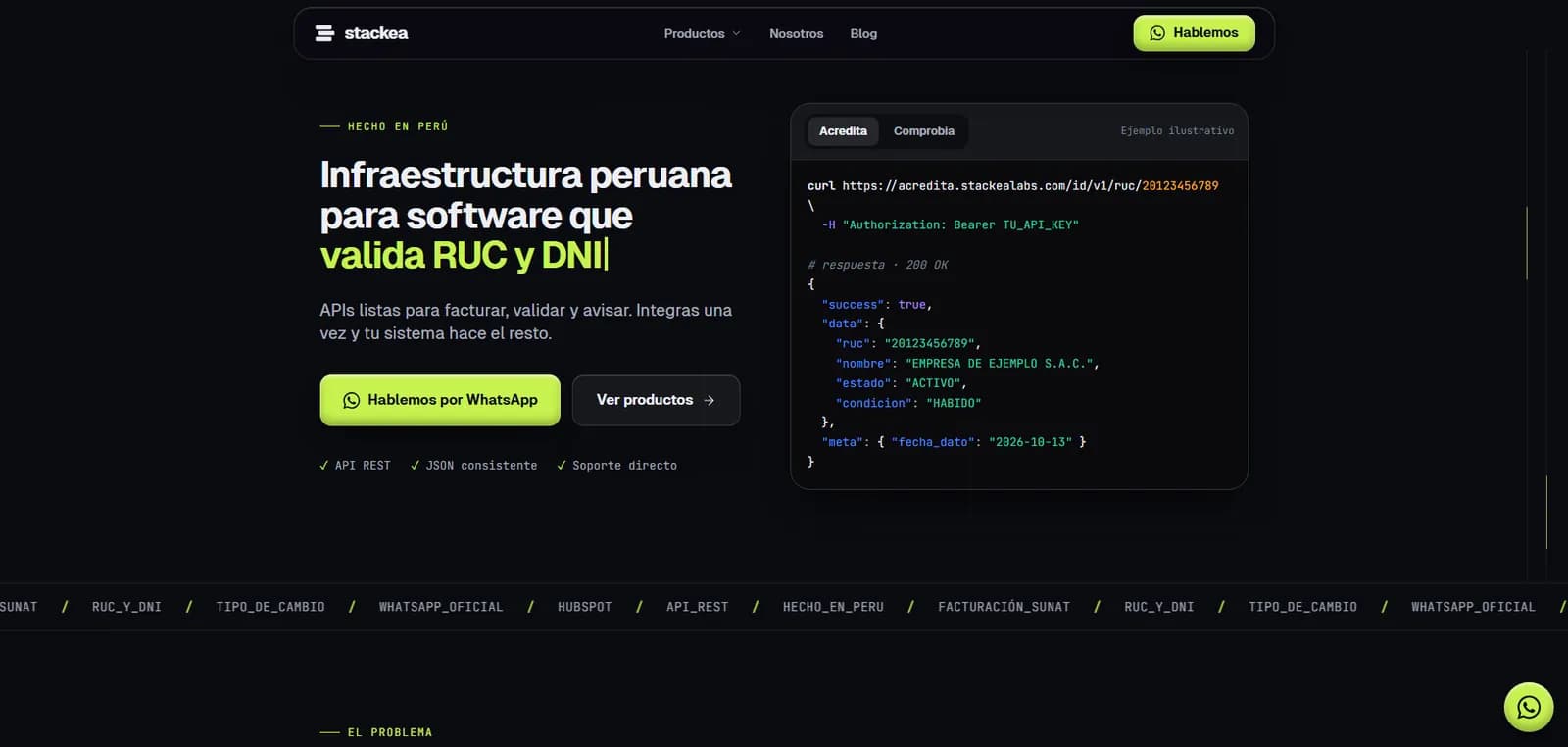1568x747 pixels.
Task: Click Hablemos por WhatsApp button
Action: [440, 400]
